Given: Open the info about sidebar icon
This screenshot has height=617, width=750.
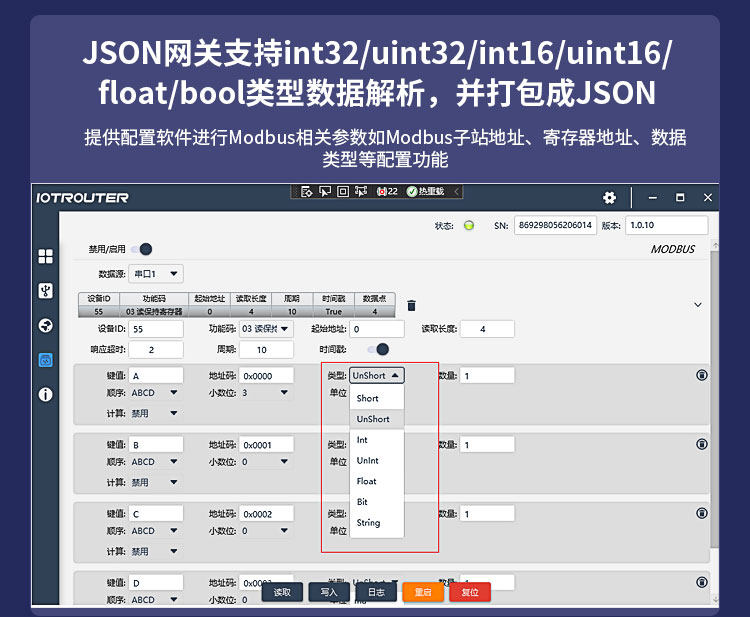Looking at the screenshot, I should coord(45,395).
